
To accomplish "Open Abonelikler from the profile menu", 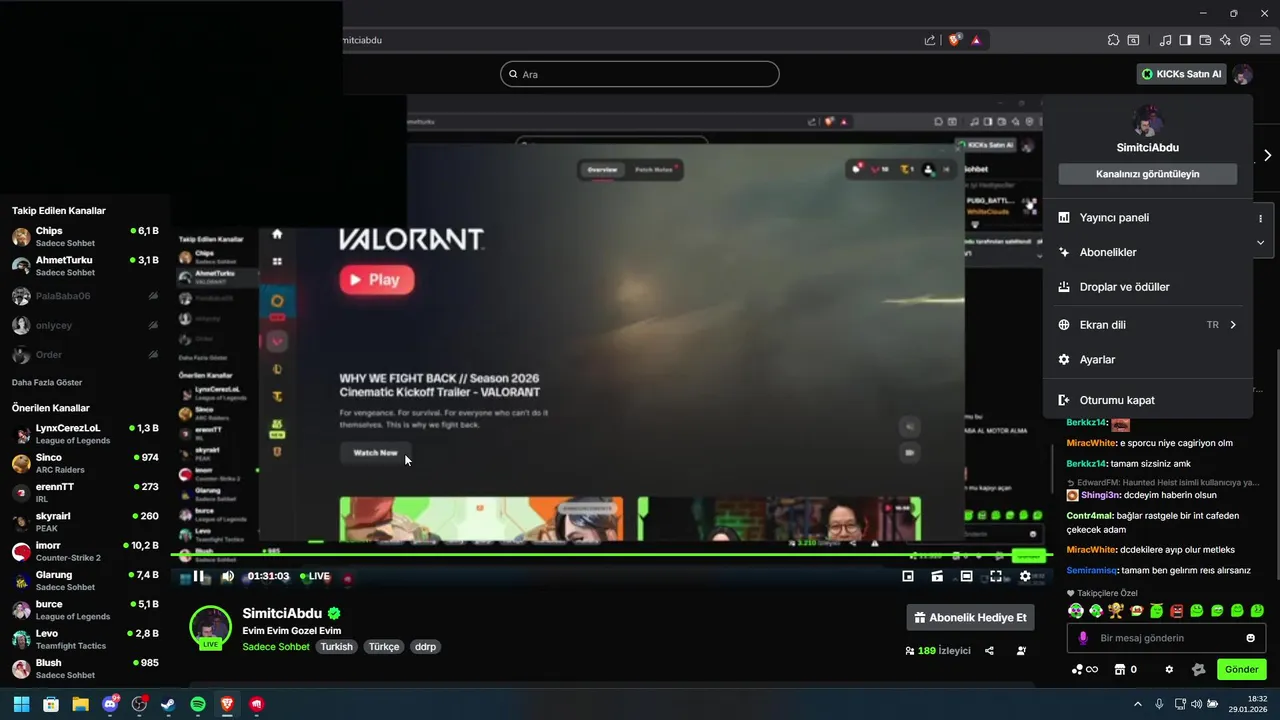I will point(1147,252).
